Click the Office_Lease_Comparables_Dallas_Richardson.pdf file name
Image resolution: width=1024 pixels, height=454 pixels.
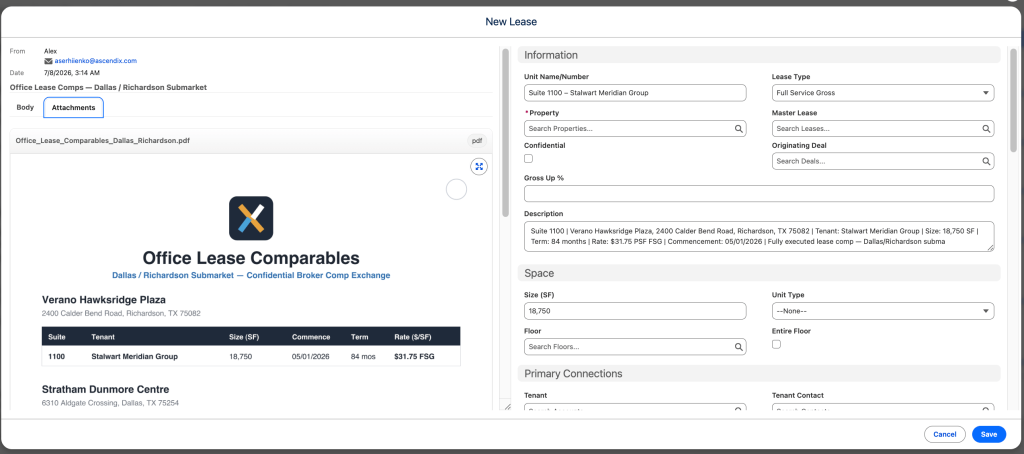tap(103, 140)
